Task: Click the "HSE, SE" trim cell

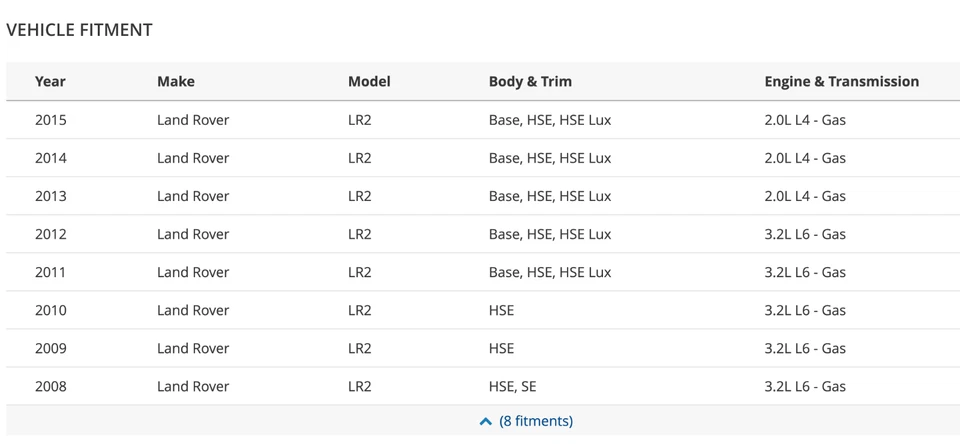Action: [512, 386]
